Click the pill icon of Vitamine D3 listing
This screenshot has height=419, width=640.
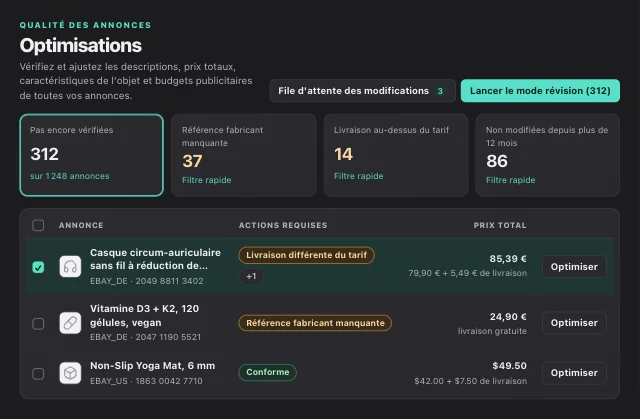(70, 323)
